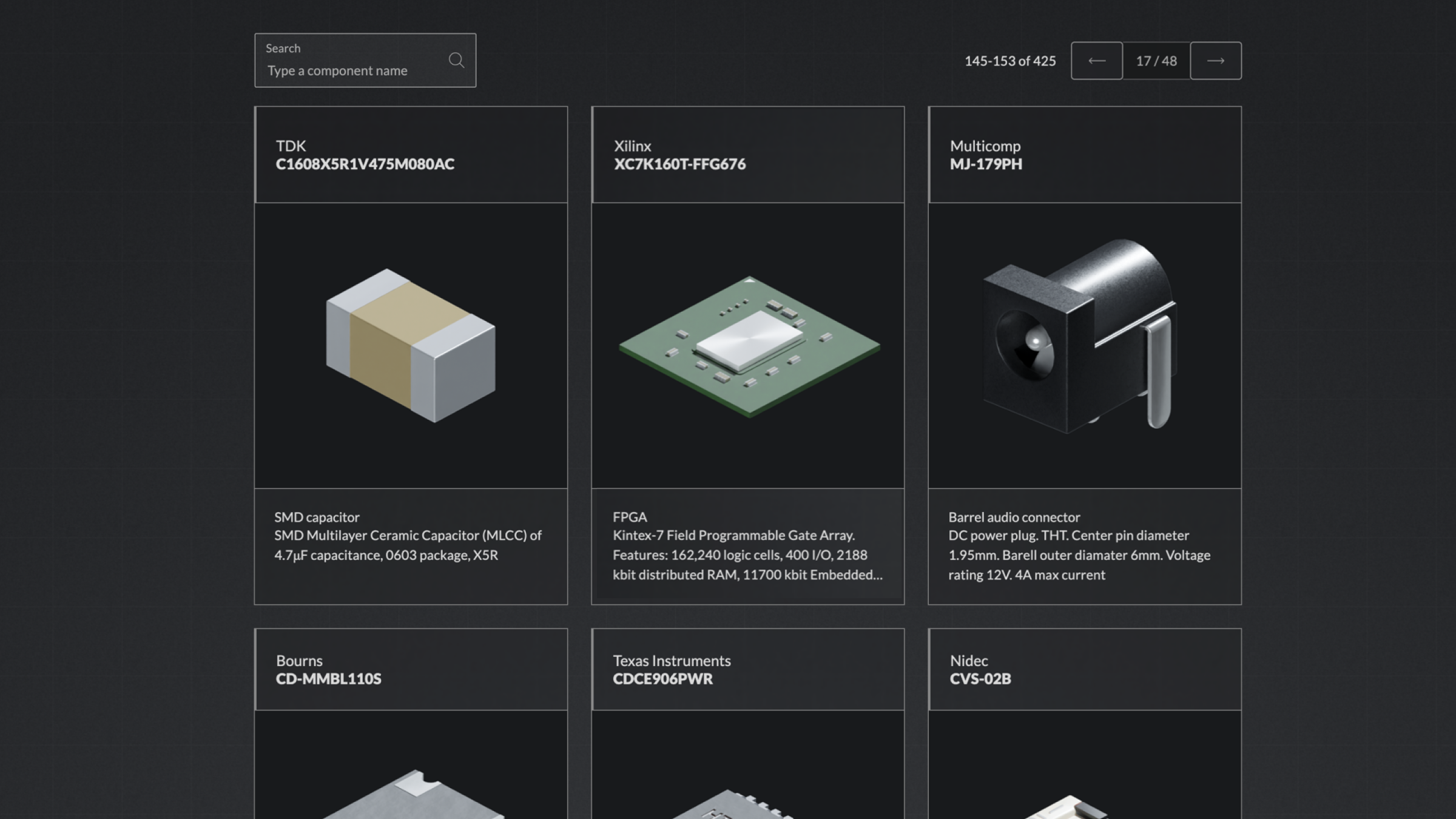Expand the Bourns CD-MMBL110S component details
1456x819 pixels.
[x=411, y=669]
